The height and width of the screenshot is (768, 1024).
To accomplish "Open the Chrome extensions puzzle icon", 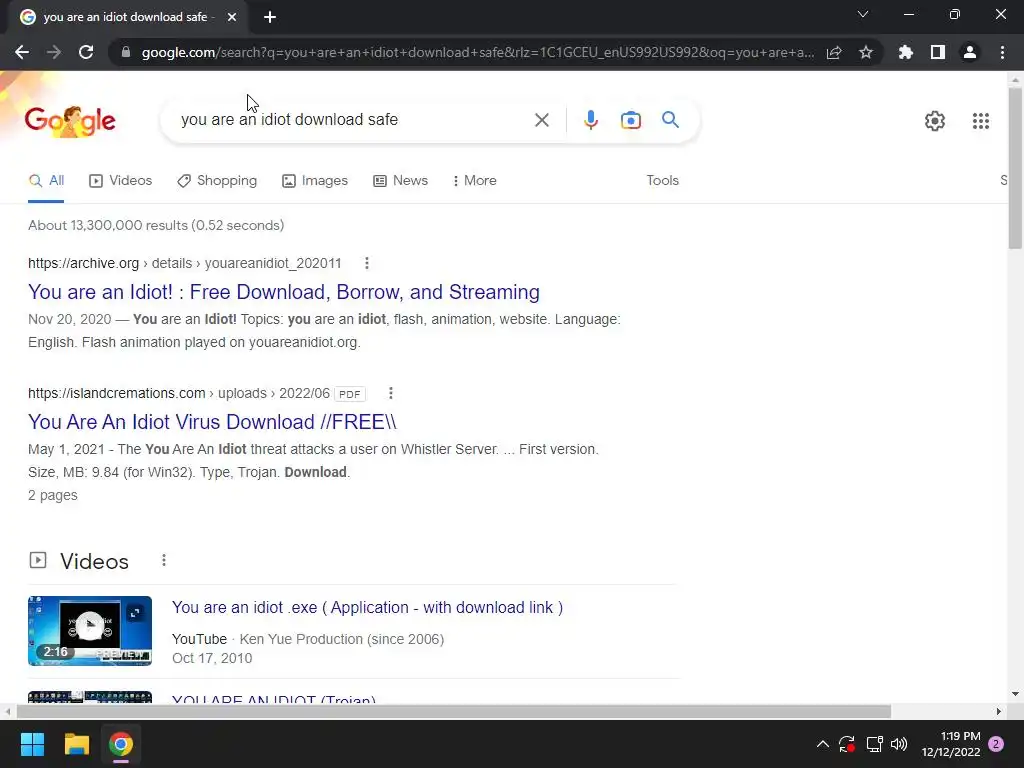I will pyautogui.click(x=906, y=52).
